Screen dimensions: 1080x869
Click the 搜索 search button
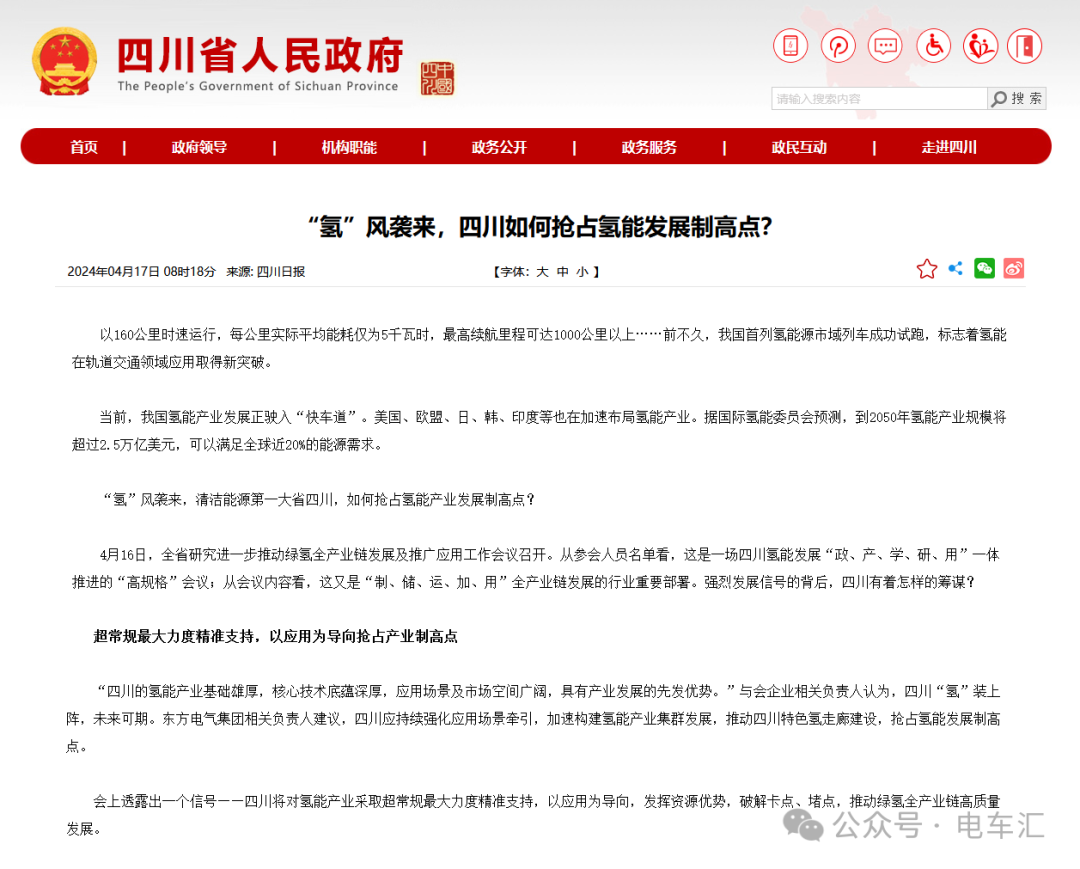[1018, 98]
